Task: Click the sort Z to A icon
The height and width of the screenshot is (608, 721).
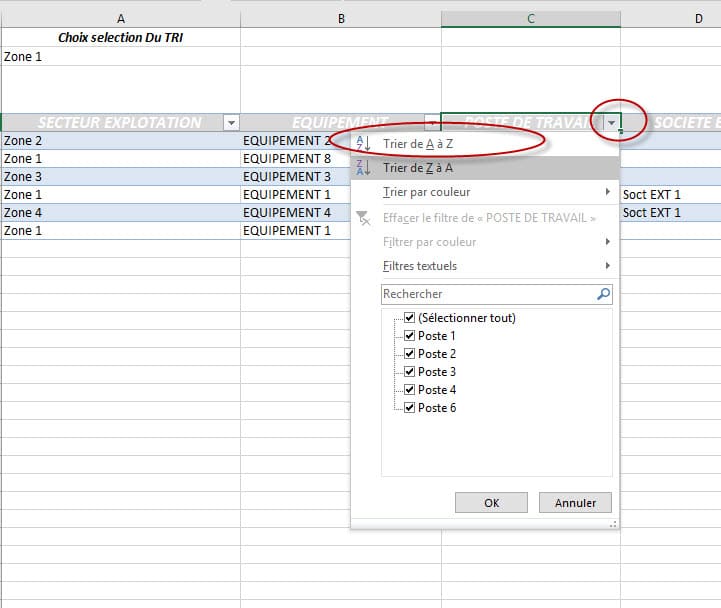Action: tap(364, 168)
